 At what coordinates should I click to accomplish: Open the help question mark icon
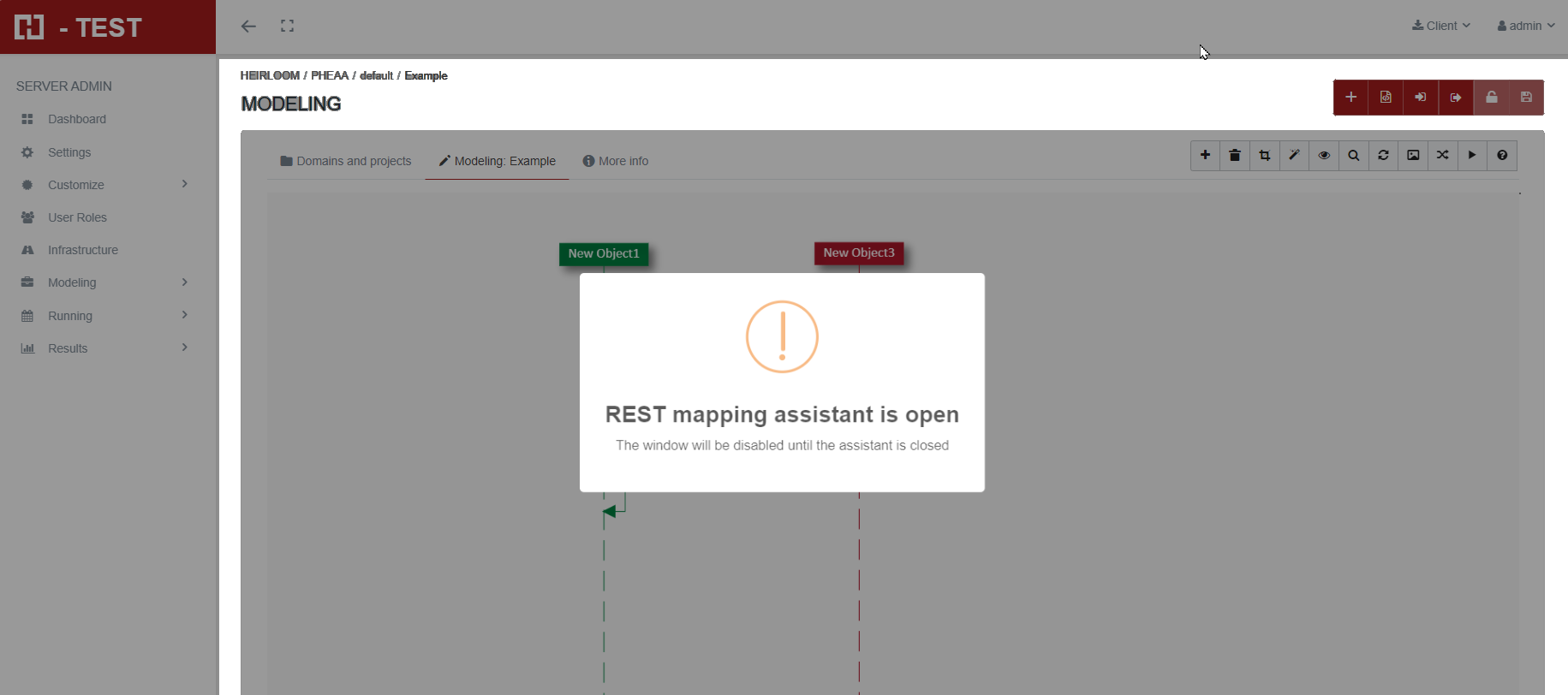coord(1502,156)
